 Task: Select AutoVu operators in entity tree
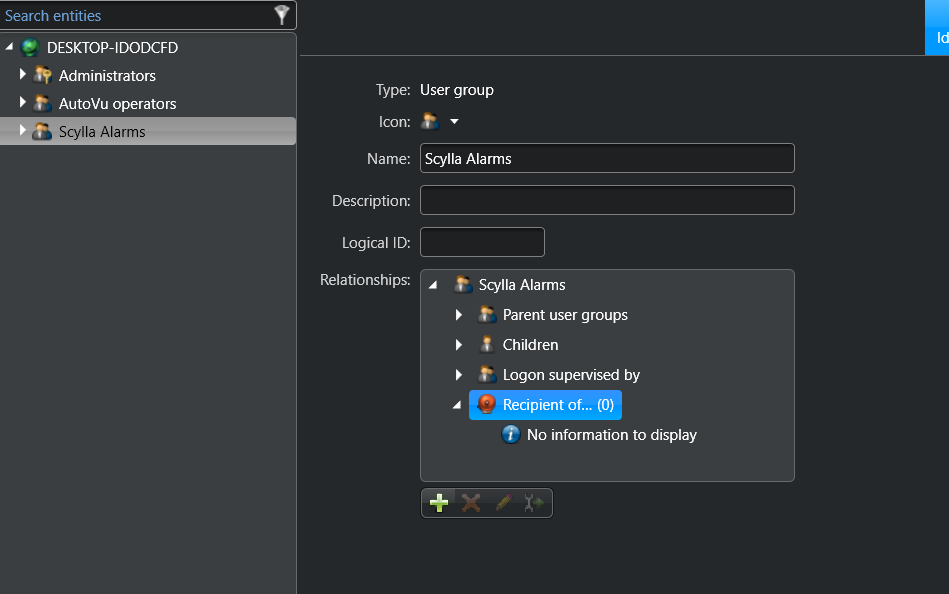tap(117, 104)
